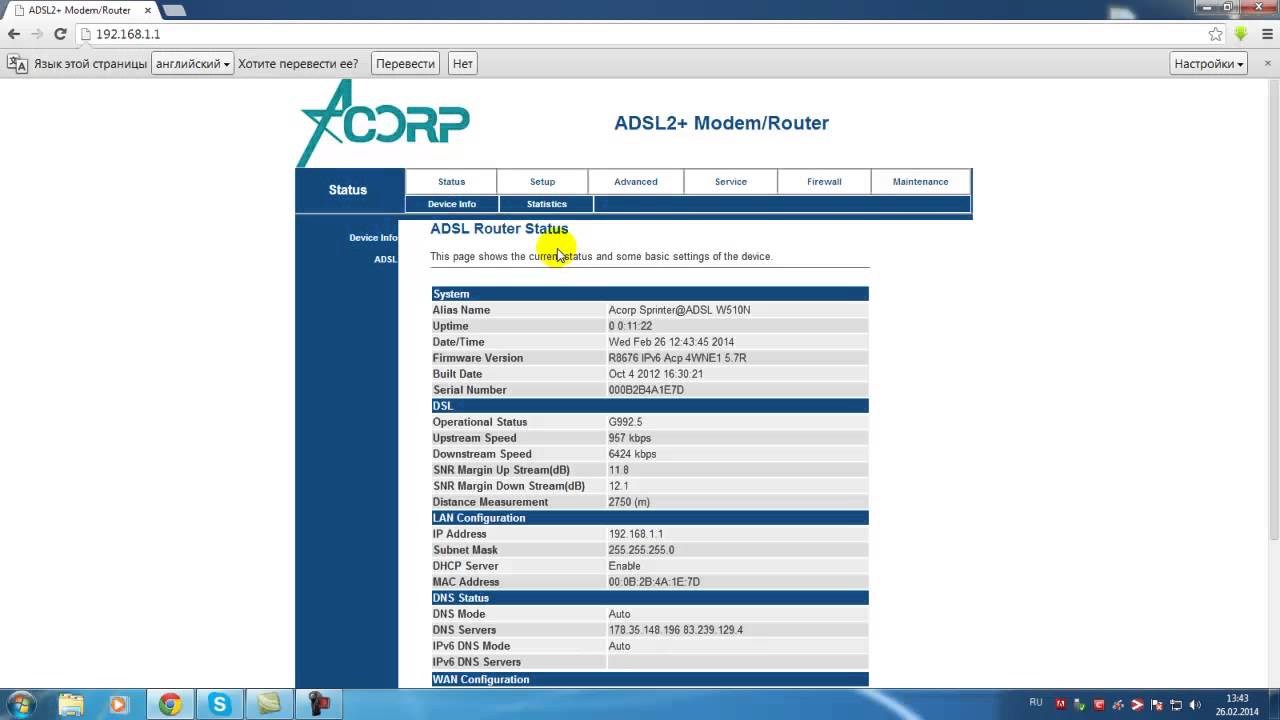The width and height of the screenshot is (1280, 720).
Task: Click the red M tray icon
Action: coord(1061,704)
